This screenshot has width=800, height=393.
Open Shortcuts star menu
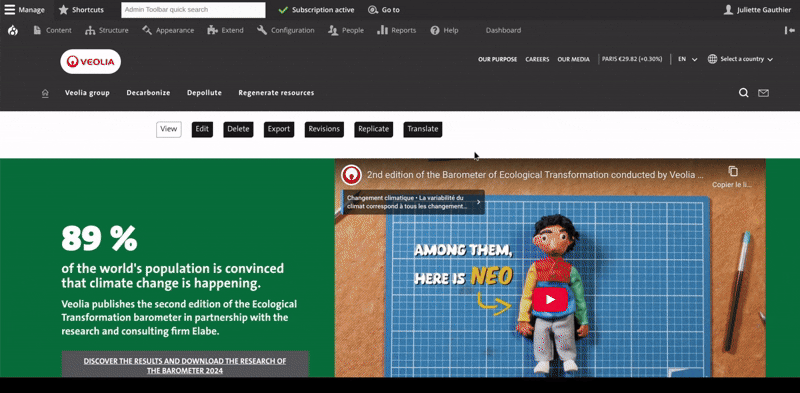(x=81, y=10)
